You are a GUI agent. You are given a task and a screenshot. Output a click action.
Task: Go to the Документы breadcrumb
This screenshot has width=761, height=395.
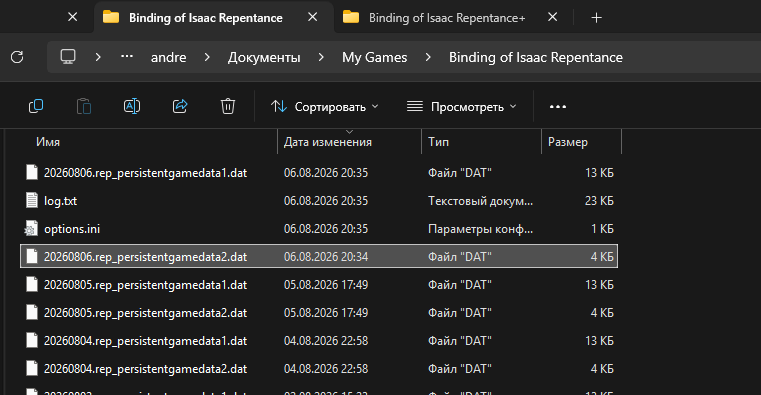pyautogui.click(x=264, y=57)
